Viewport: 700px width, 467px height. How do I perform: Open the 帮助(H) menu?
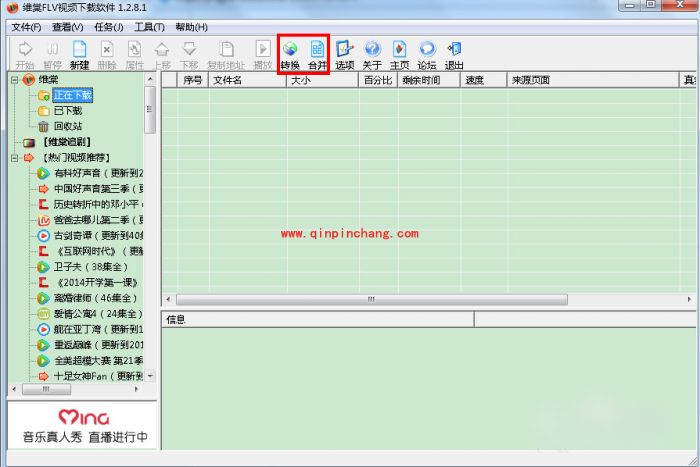[x=191, y=27]
